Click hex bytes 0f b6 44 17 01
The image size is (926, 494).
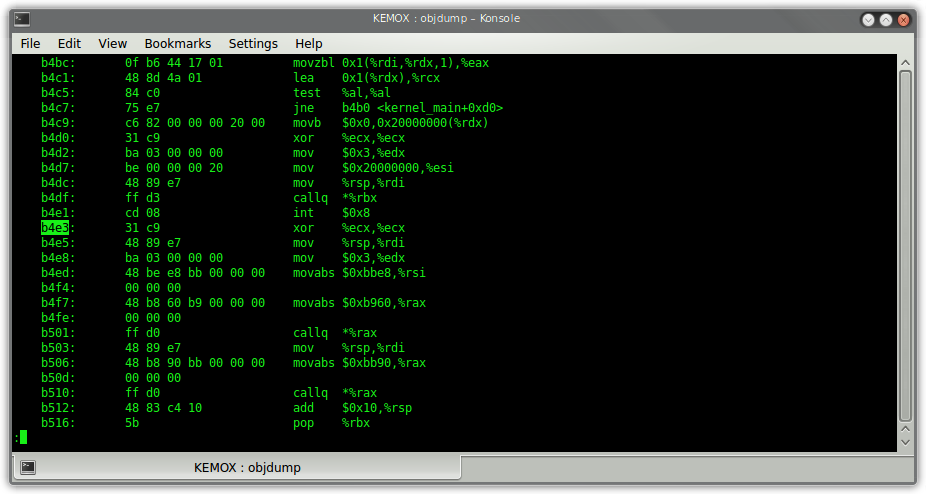[174, 63]
